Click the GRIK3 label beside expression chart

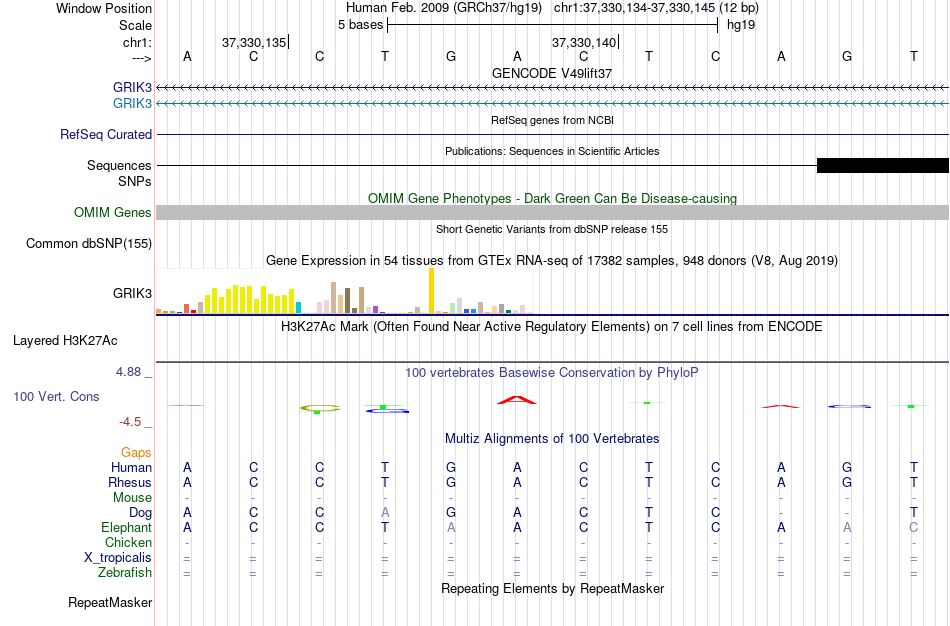132,293
